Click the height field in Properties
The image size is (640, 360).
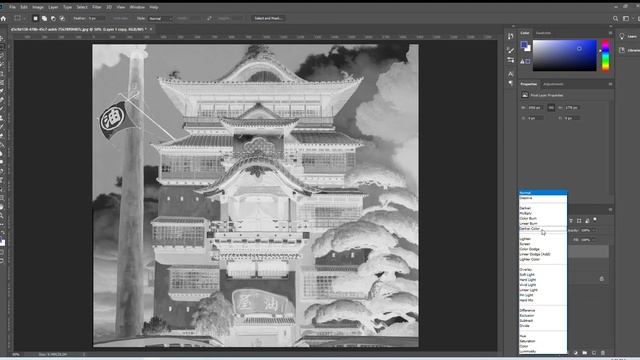572,108
